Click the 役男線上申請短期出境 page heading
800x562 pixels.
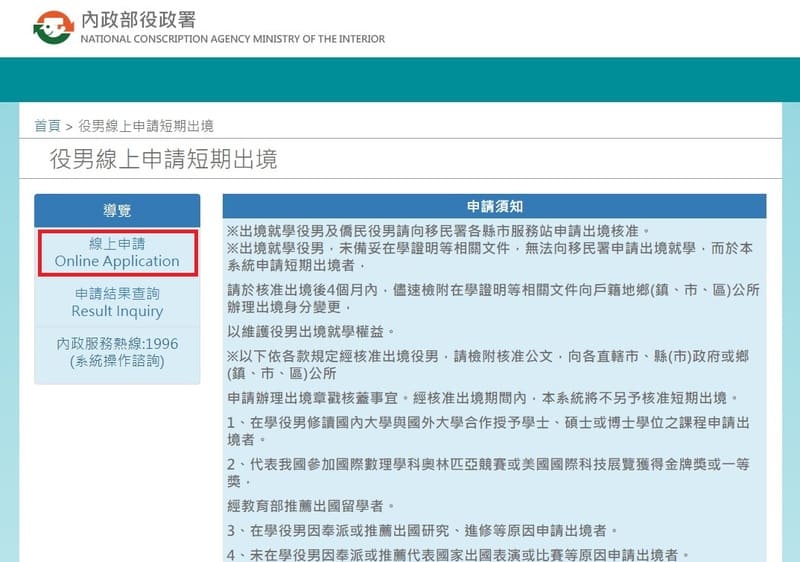click(x=164, y=159)
